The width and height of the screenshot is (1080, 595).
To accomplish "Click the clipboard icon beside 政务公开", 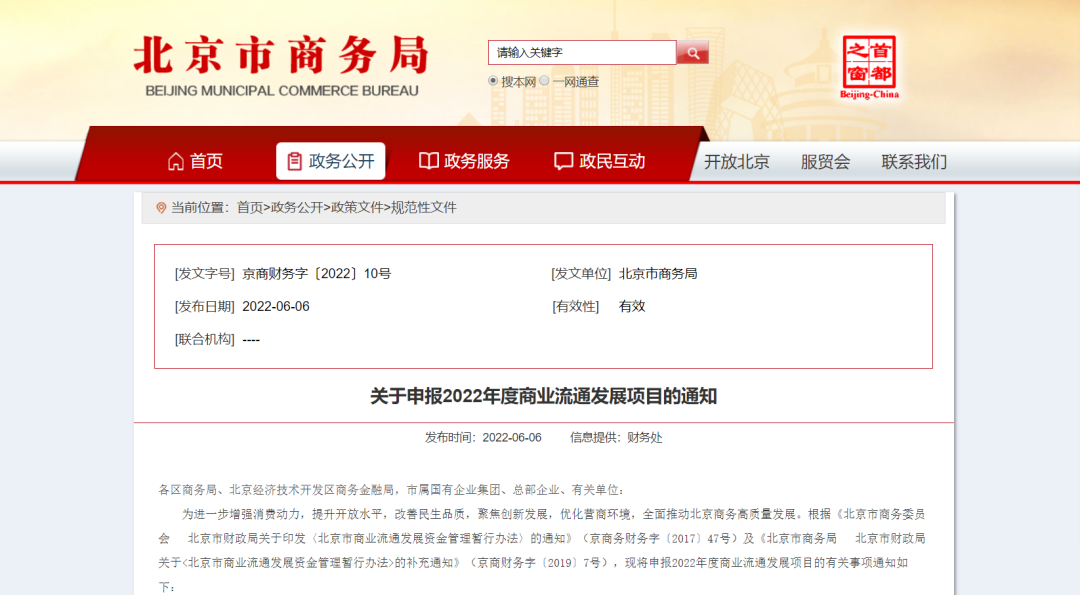I will (294, 161).
